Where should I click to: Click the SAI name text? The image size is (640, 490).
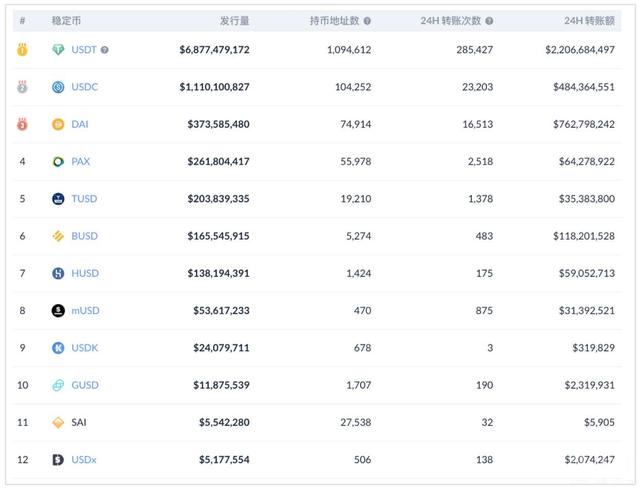tap(79, 422)
